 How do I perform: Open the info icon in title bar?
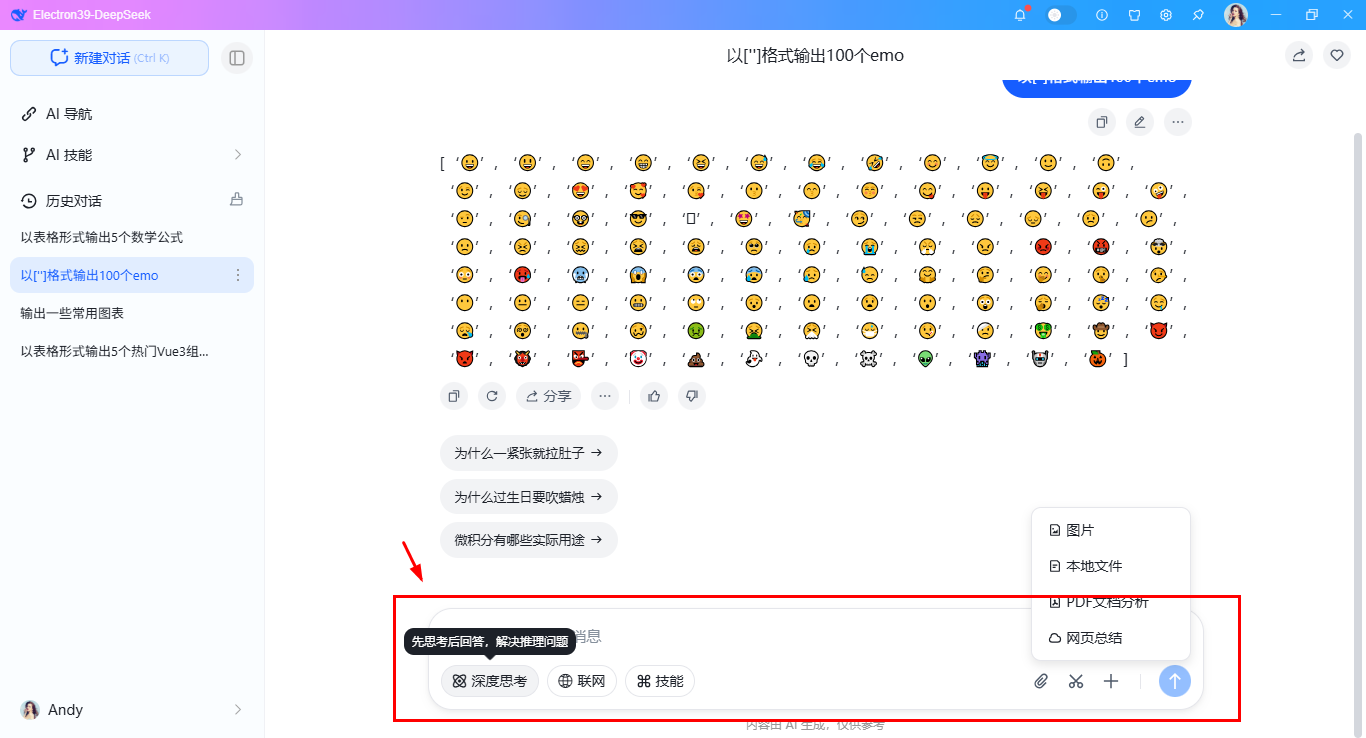1102,15
